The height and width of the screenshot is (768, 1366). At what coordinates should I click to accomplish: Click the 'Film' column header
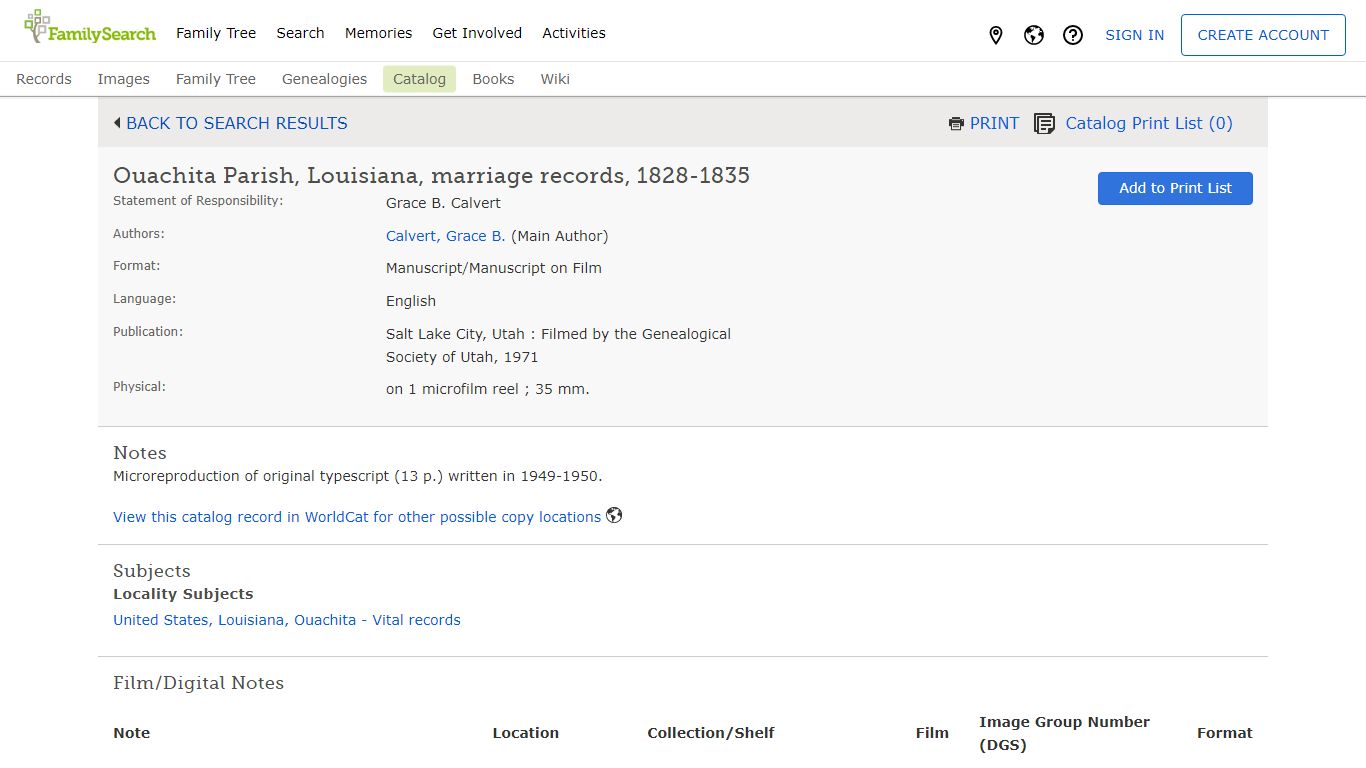(x=932, y=733)
